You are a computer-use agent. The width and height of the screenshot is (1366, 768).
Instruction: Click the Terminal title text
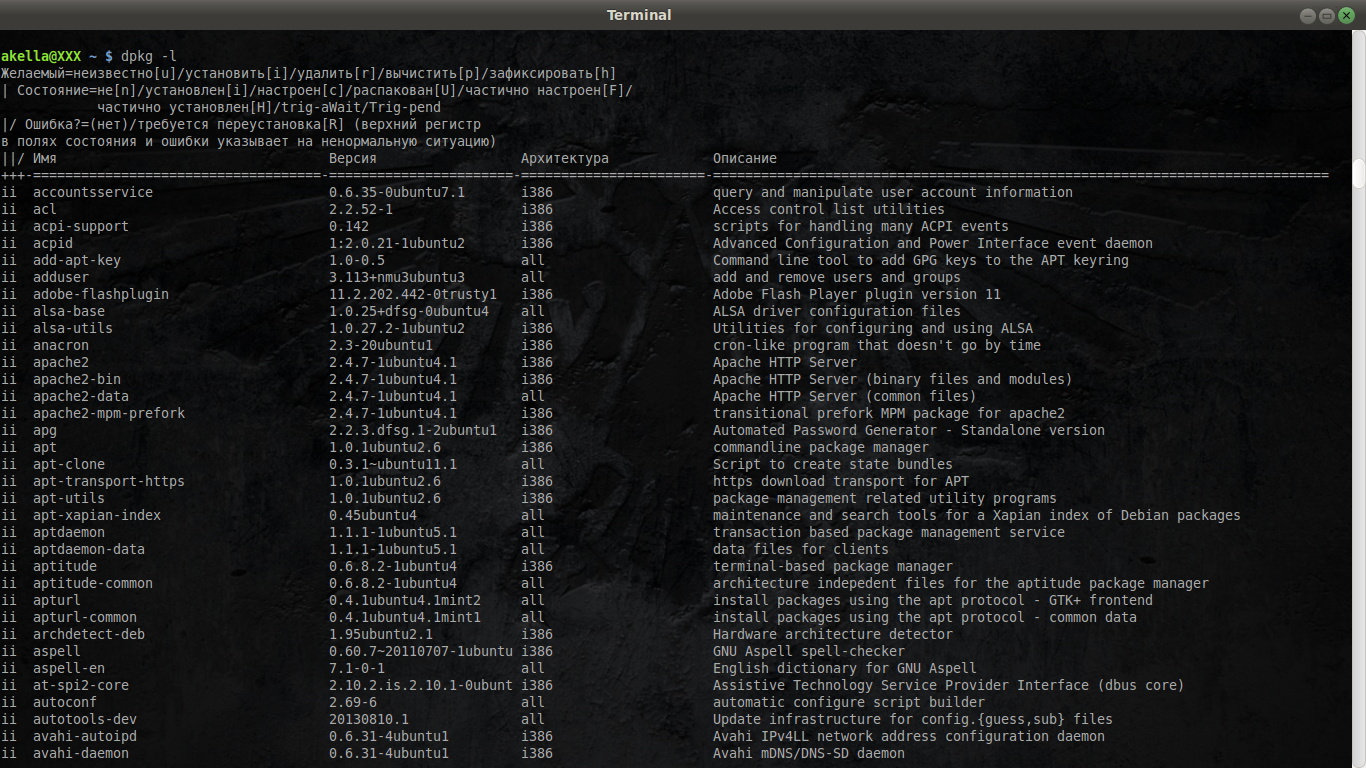point(639,15)
